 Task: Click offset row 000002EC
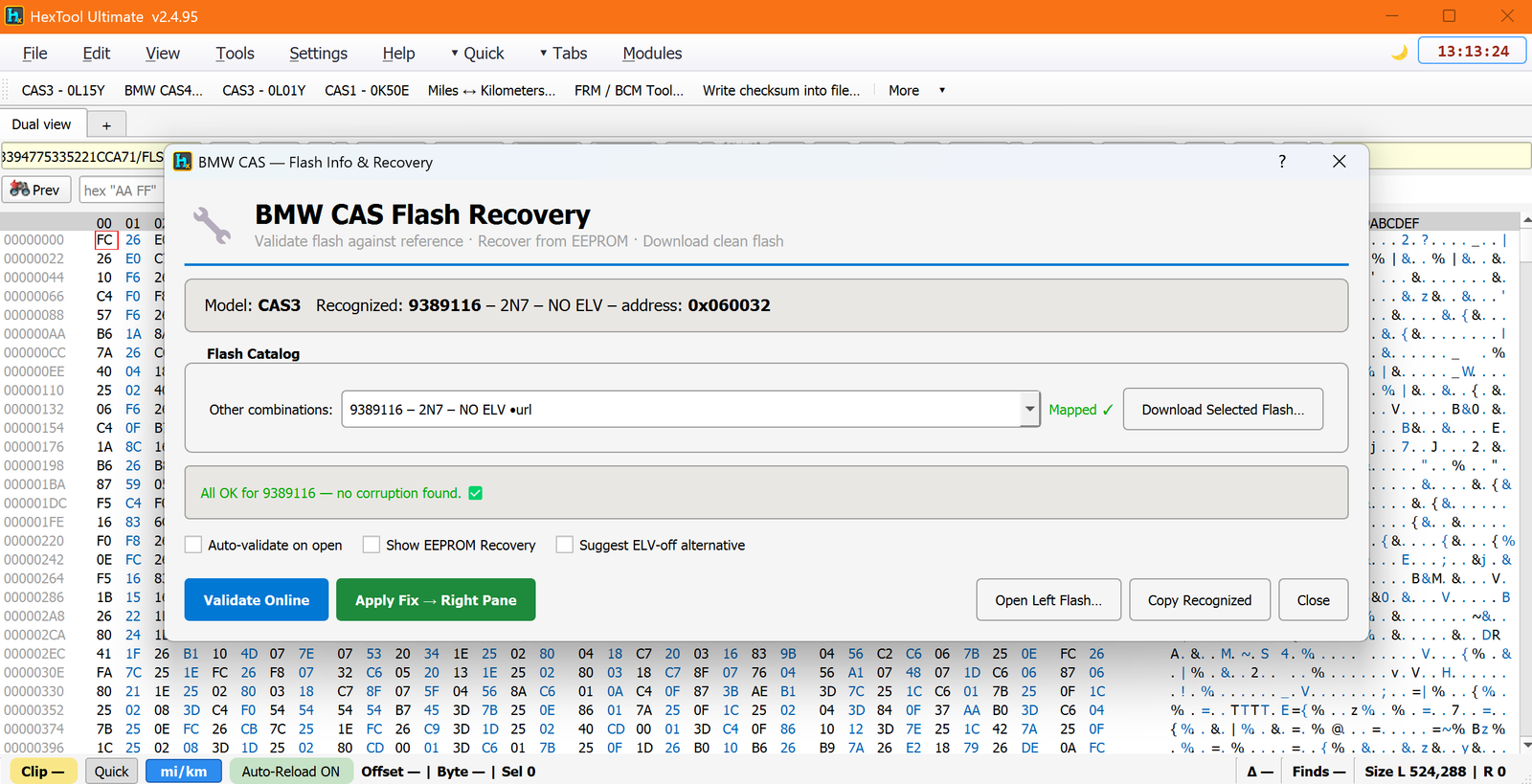pyautogui.click(x=34, y=654)
